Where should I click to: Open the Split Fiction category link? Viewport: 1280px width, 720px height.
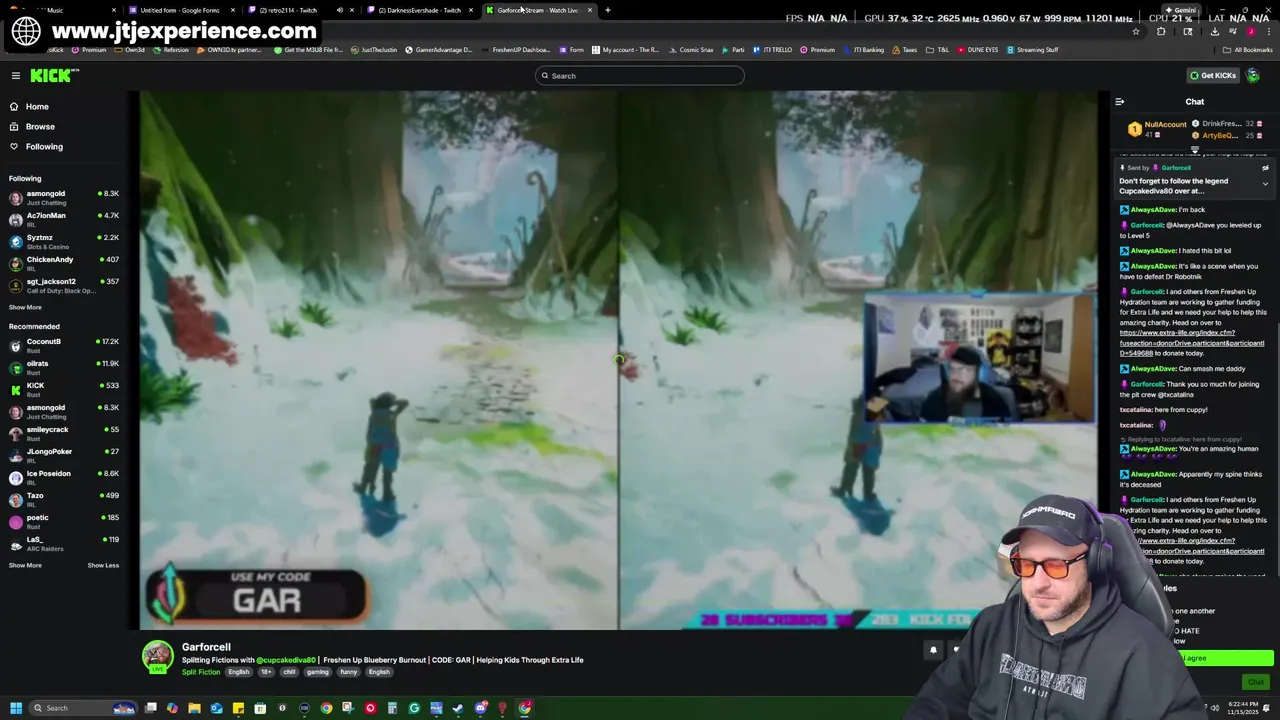click(201, 672)
